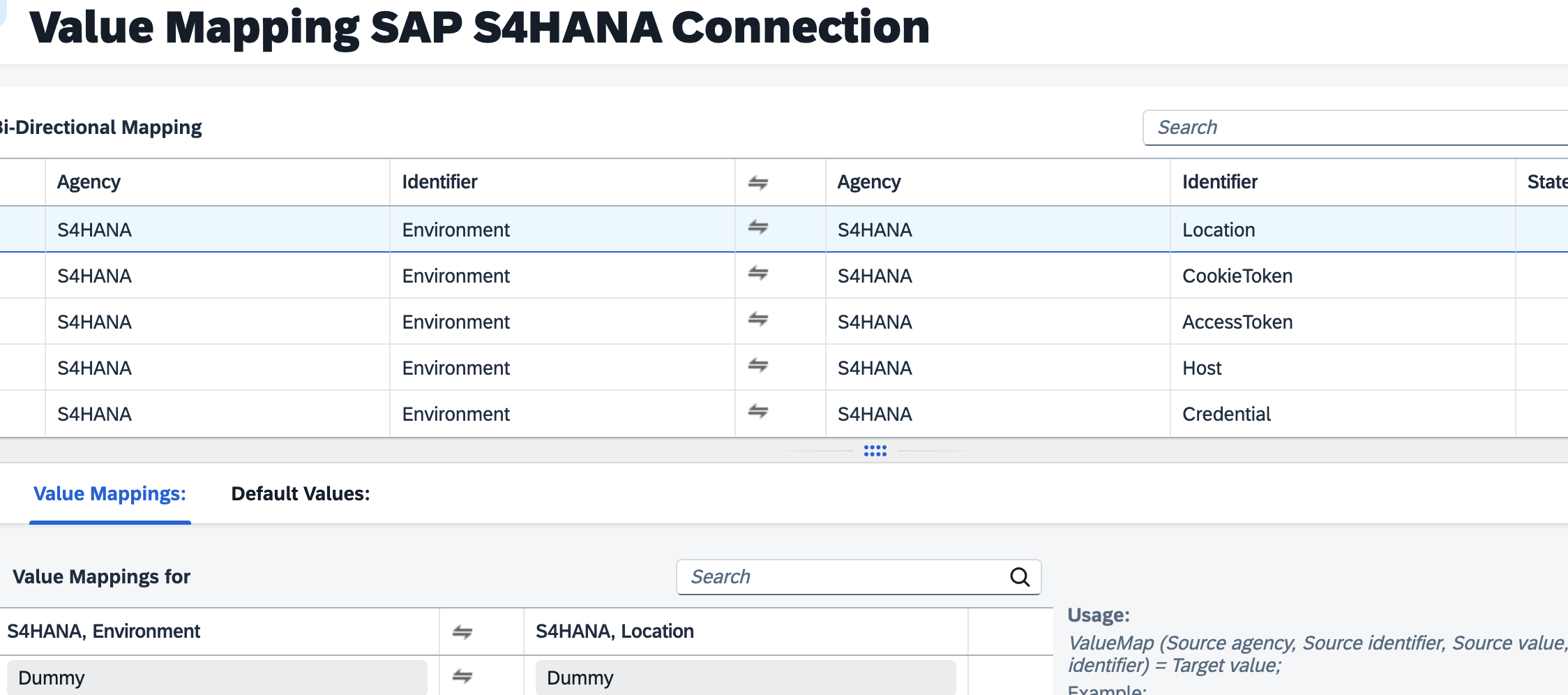
Task: Select the Credential mapping row
Action: click(1226, 414)
